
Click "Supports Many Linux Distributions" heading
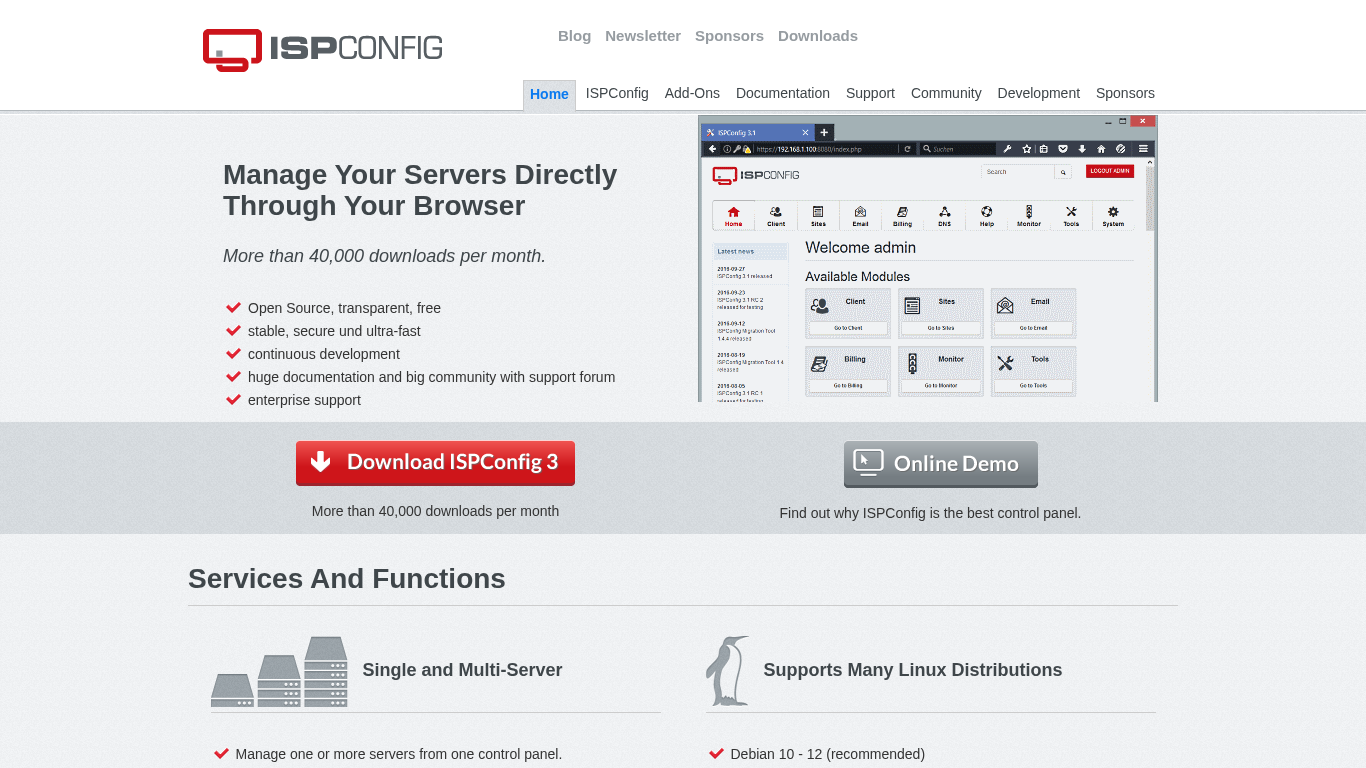point(913,670)
